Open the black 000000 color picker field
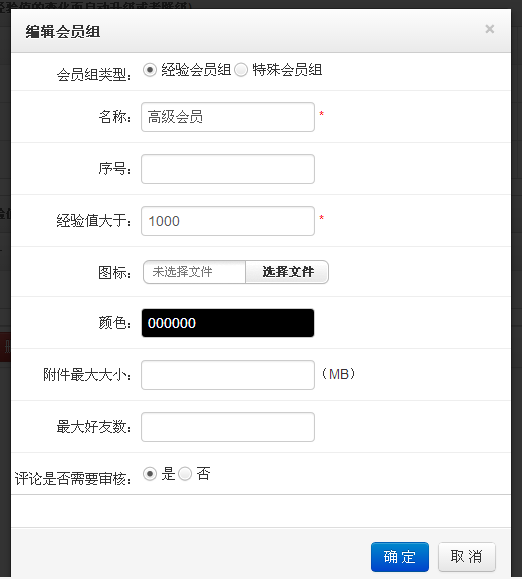522x579 pixels. tap(228, 323)
